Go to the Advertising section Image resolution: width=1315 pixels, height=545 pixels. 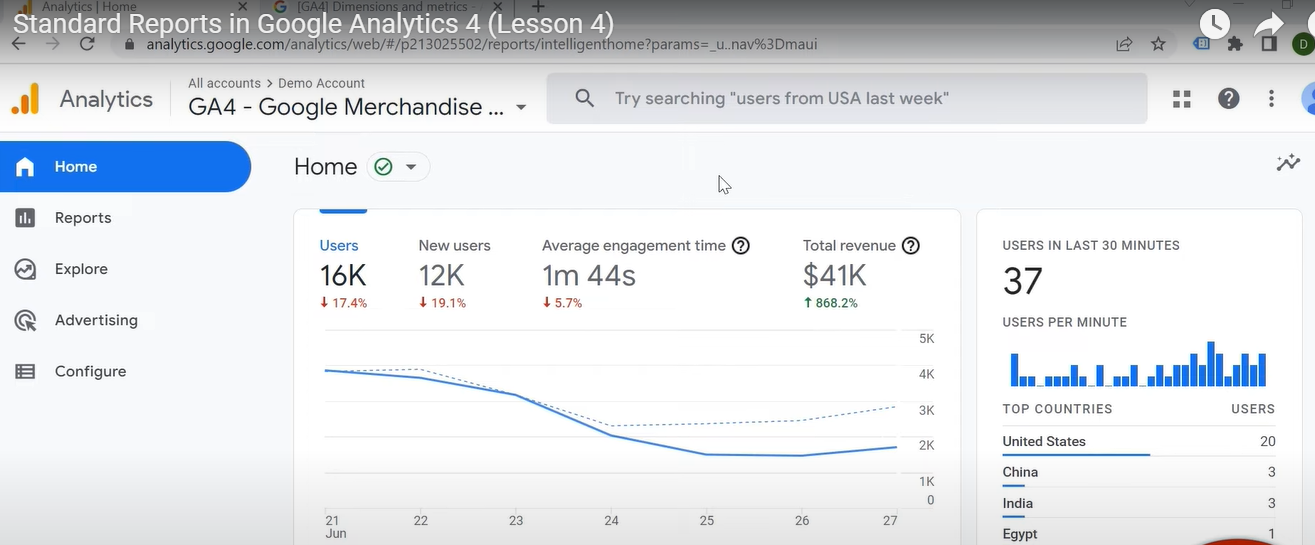click(x=96, y=320)
